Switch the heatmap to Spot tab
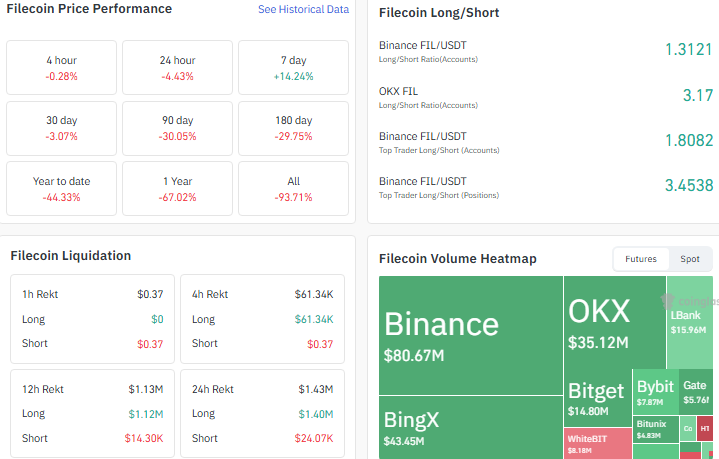Viewport: 719px width, 459px height. tap(690, 259)
